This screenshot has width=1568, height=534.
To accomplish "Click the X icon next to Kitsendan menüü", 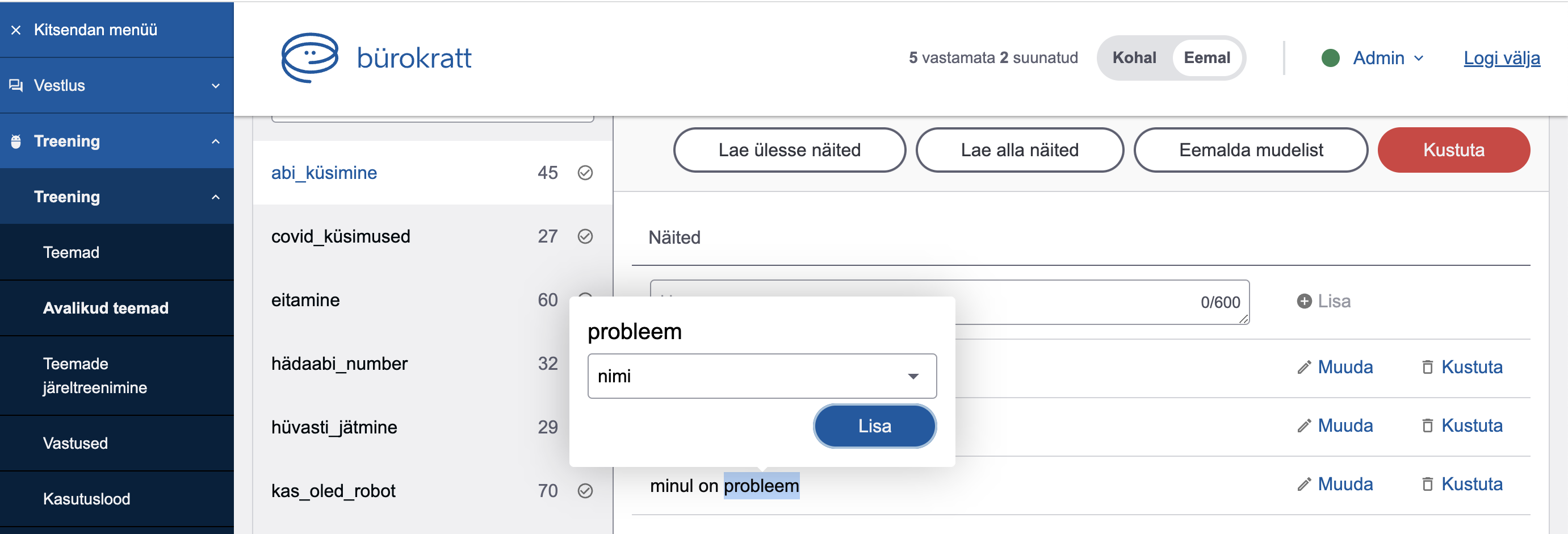I will 15,29.
